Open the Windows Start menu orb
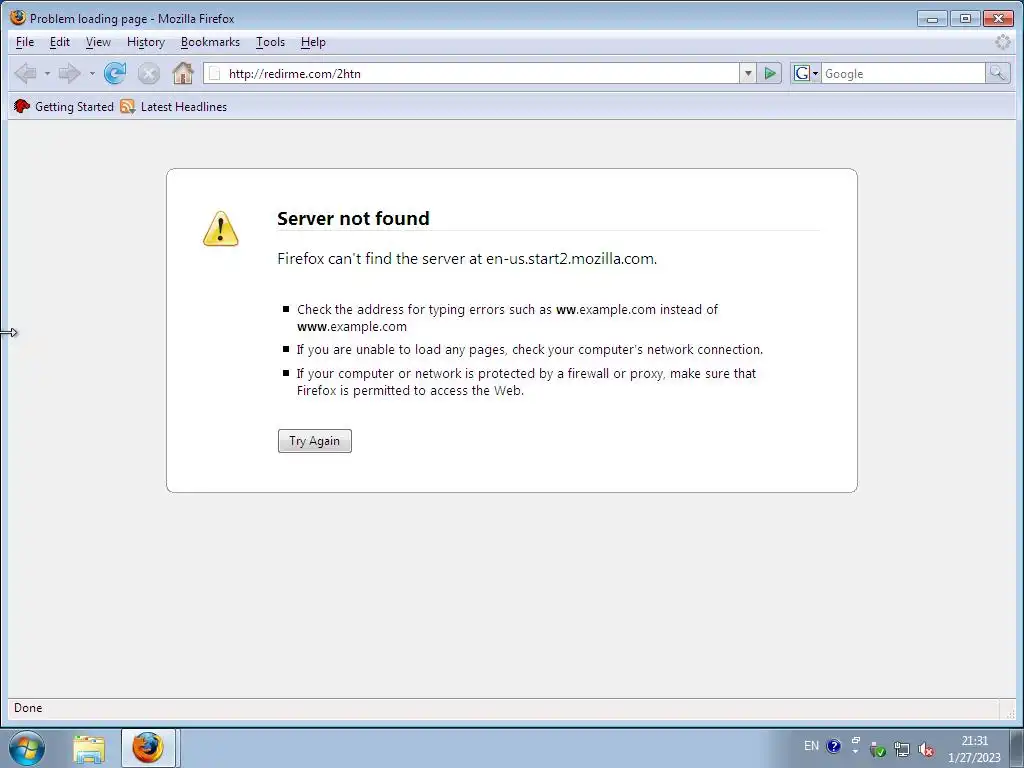This screenshot has height=768, width=1024. click(27, 748)
